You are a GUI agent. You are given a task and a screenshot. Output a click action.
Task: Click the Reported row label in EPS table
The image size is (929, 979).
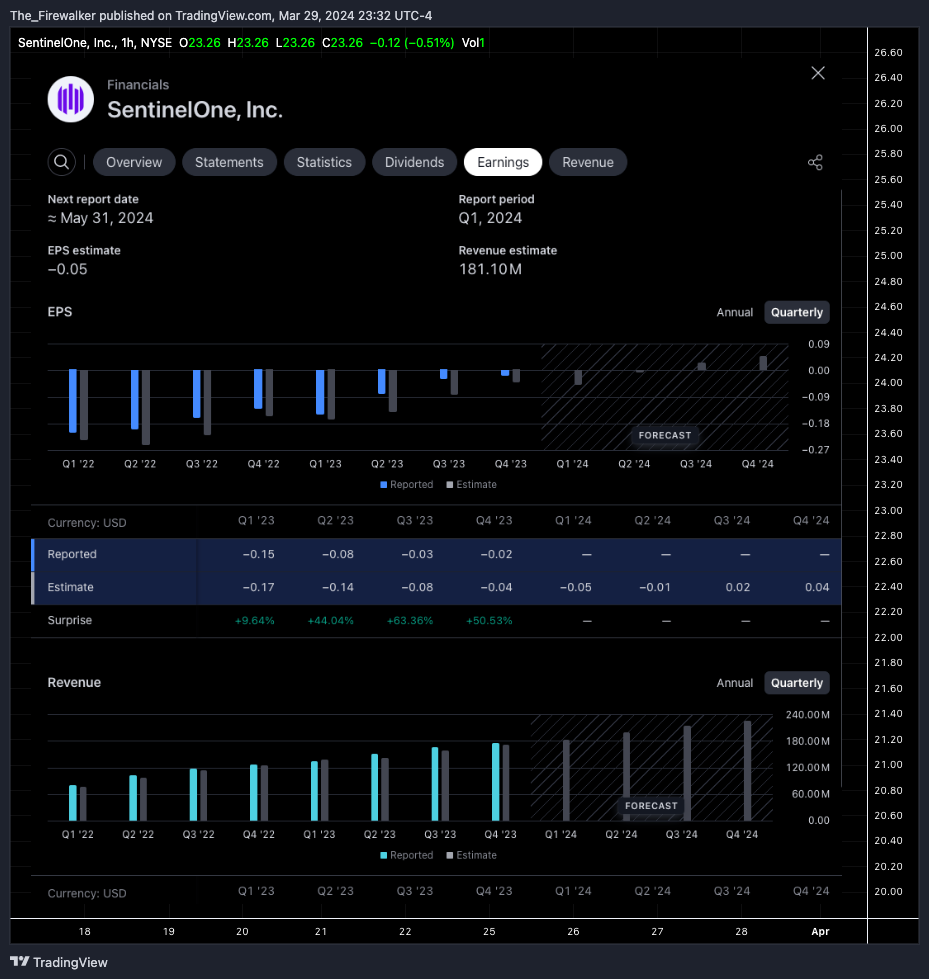pyautogui.click(x=72, y=554)
